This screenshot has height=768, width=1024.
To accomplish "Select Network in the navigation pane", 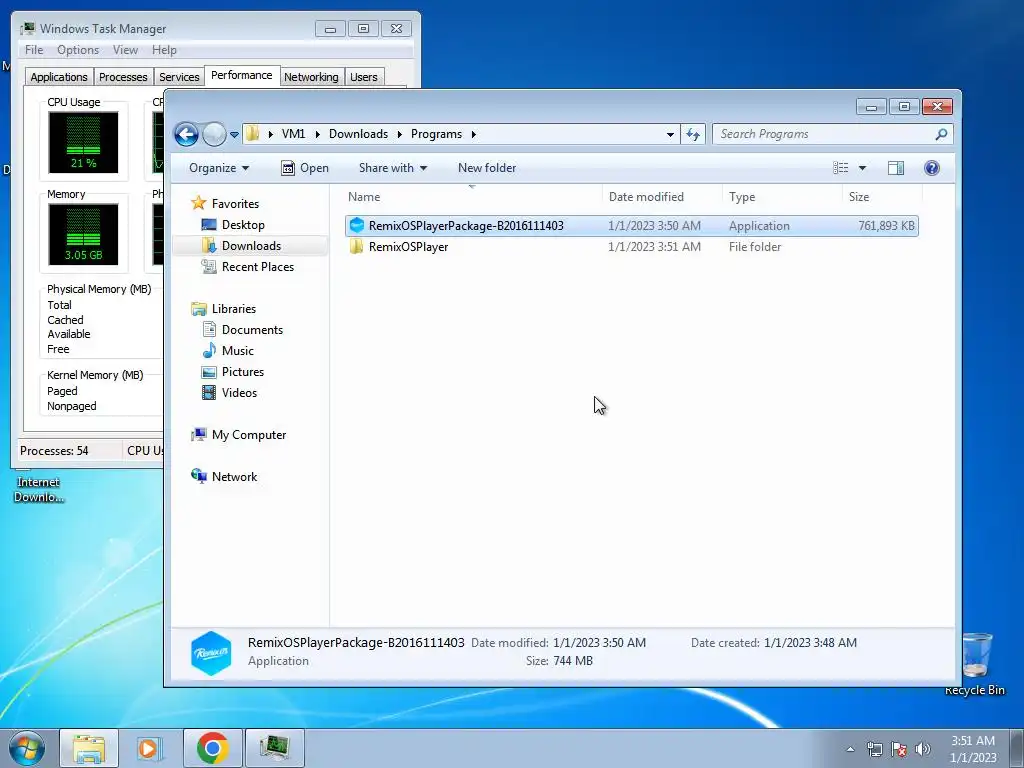I will [x=234, y=477].
